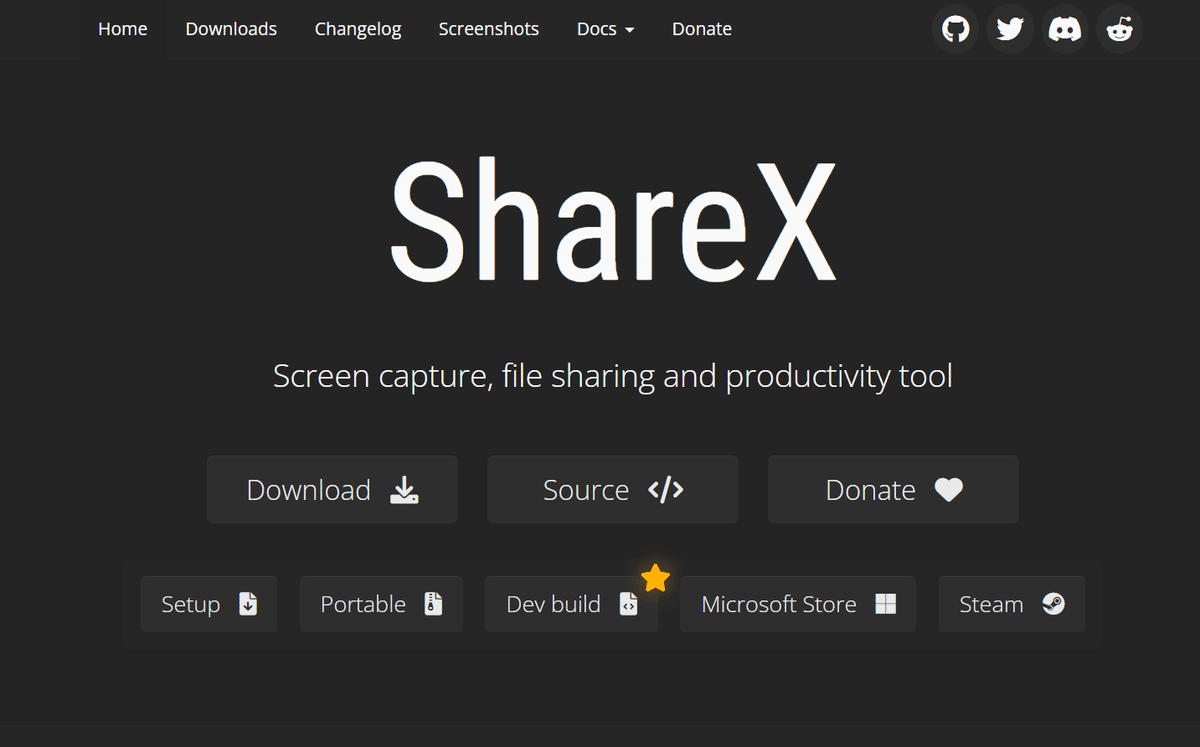Click the ShareX title heading

(612, 221)
